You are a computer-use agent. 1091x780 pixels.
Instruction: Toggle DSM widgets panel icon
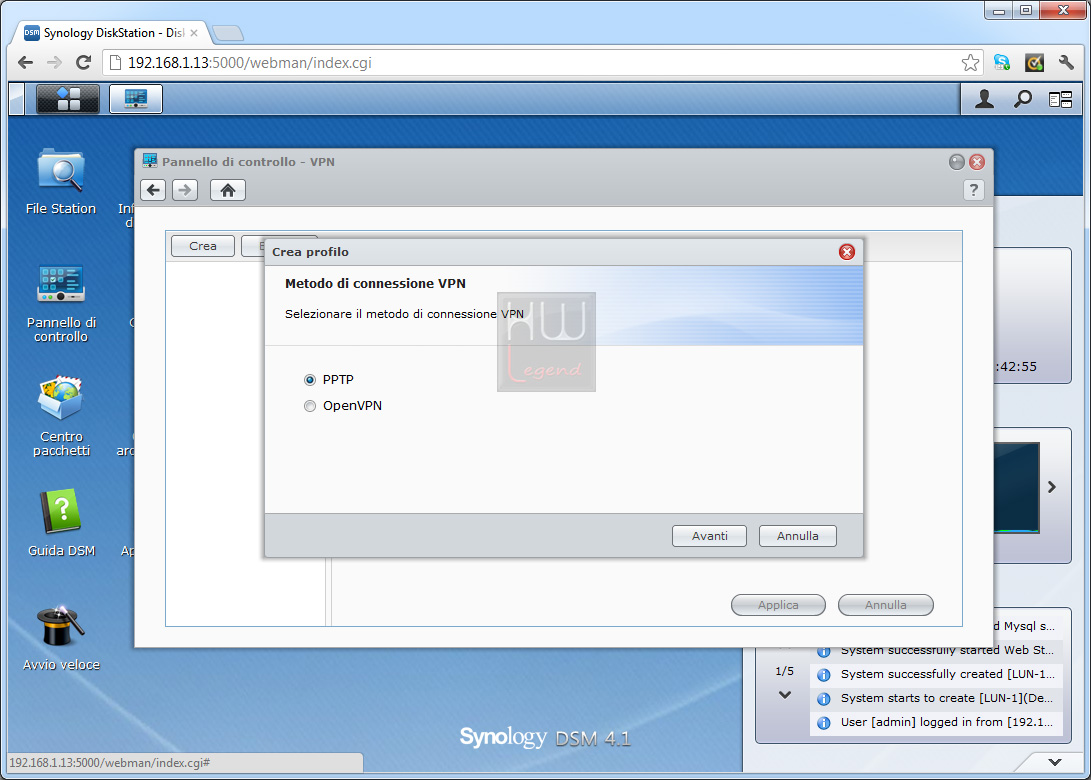[x=1060, y=100]
